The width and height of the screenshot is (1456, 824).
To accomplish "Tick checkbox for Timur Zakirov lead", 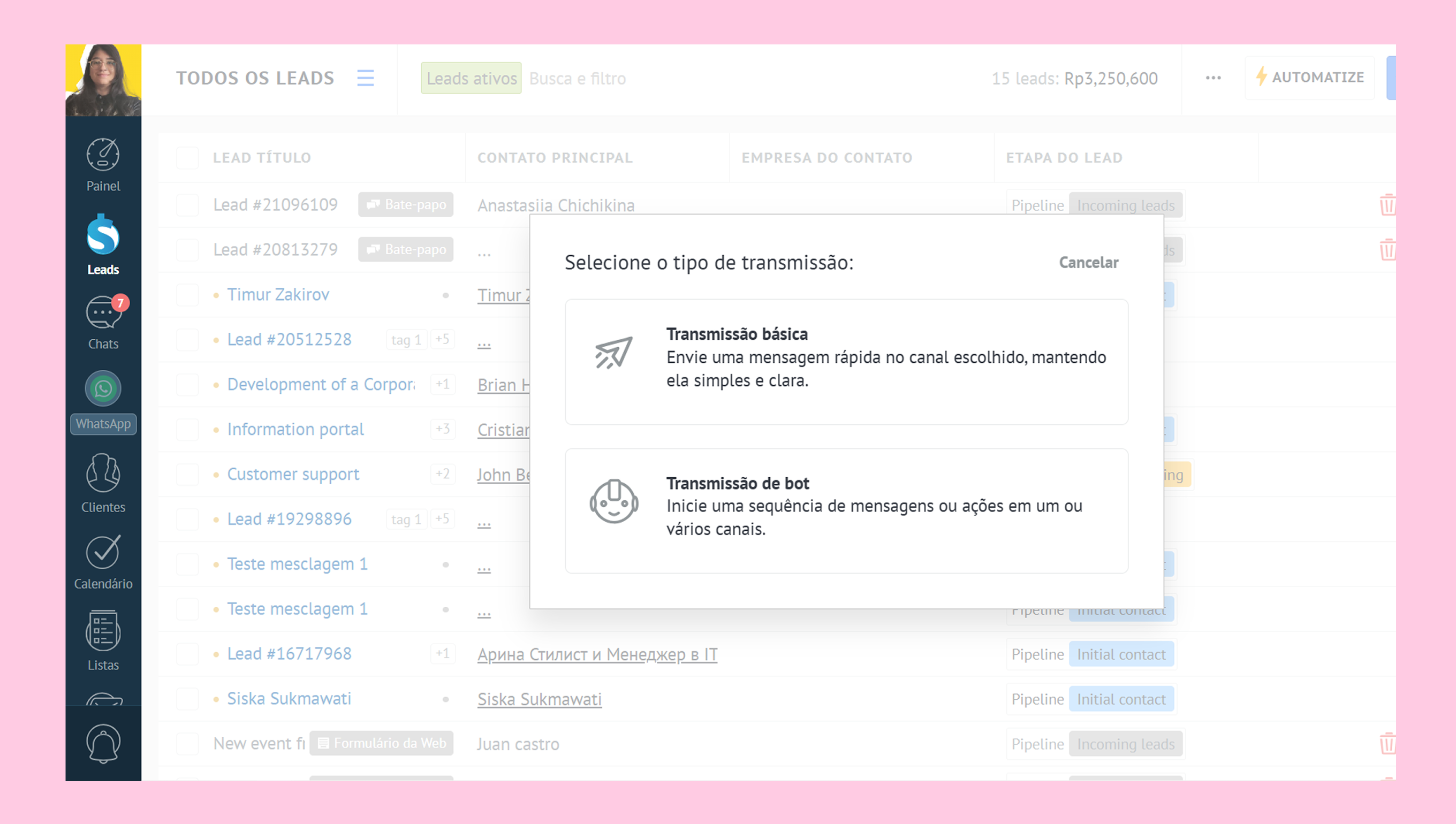I will (x=187, y=295).
